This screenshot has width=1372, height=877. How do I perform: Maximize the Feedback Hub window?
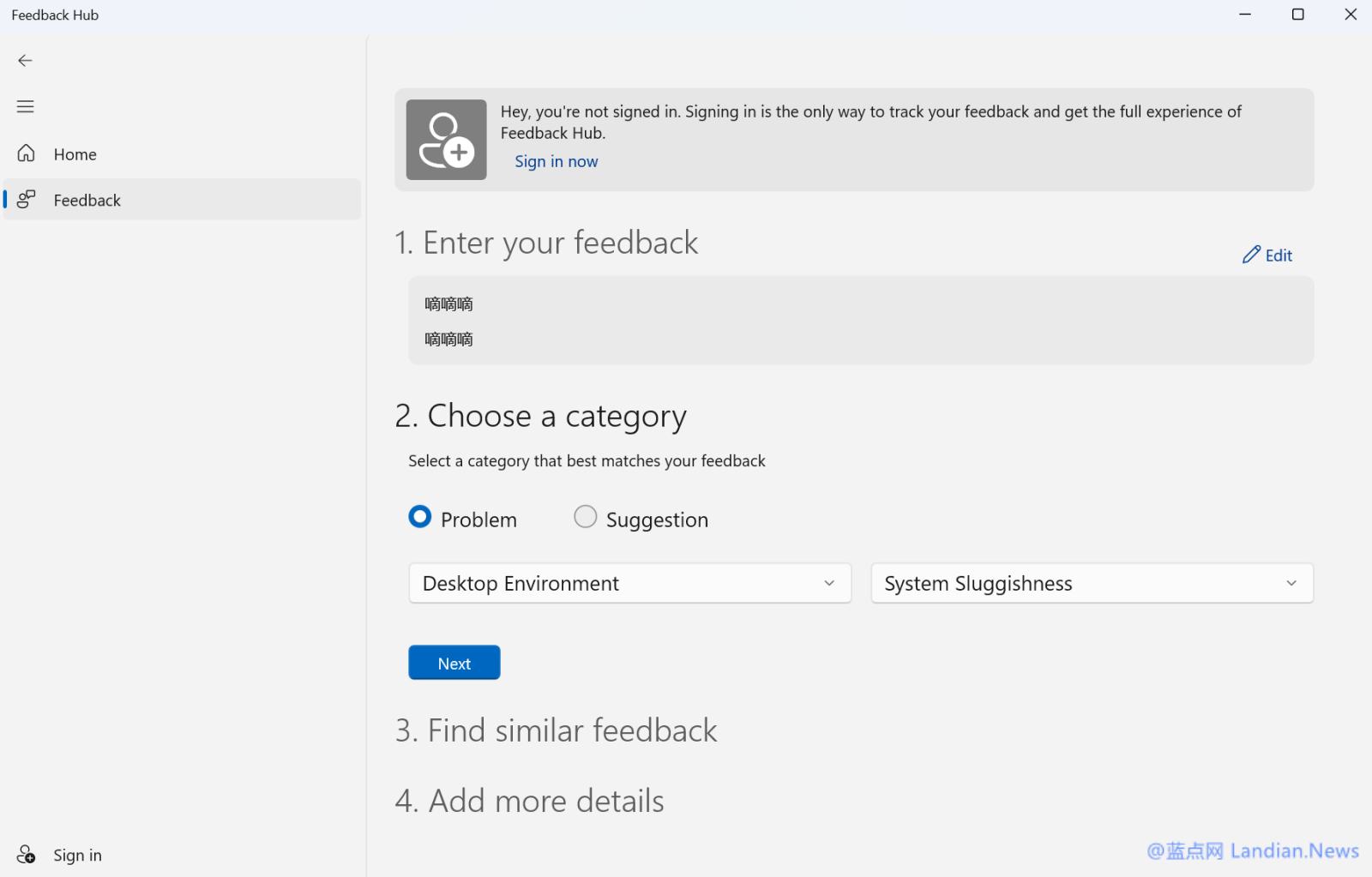(1298, 15)
